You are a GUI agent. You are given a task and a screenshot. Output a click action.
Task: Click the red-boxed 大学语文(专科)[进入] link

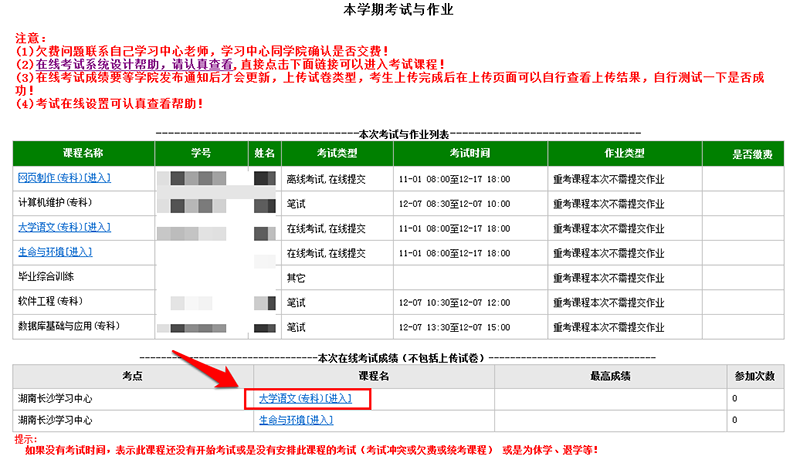point(296,398)
